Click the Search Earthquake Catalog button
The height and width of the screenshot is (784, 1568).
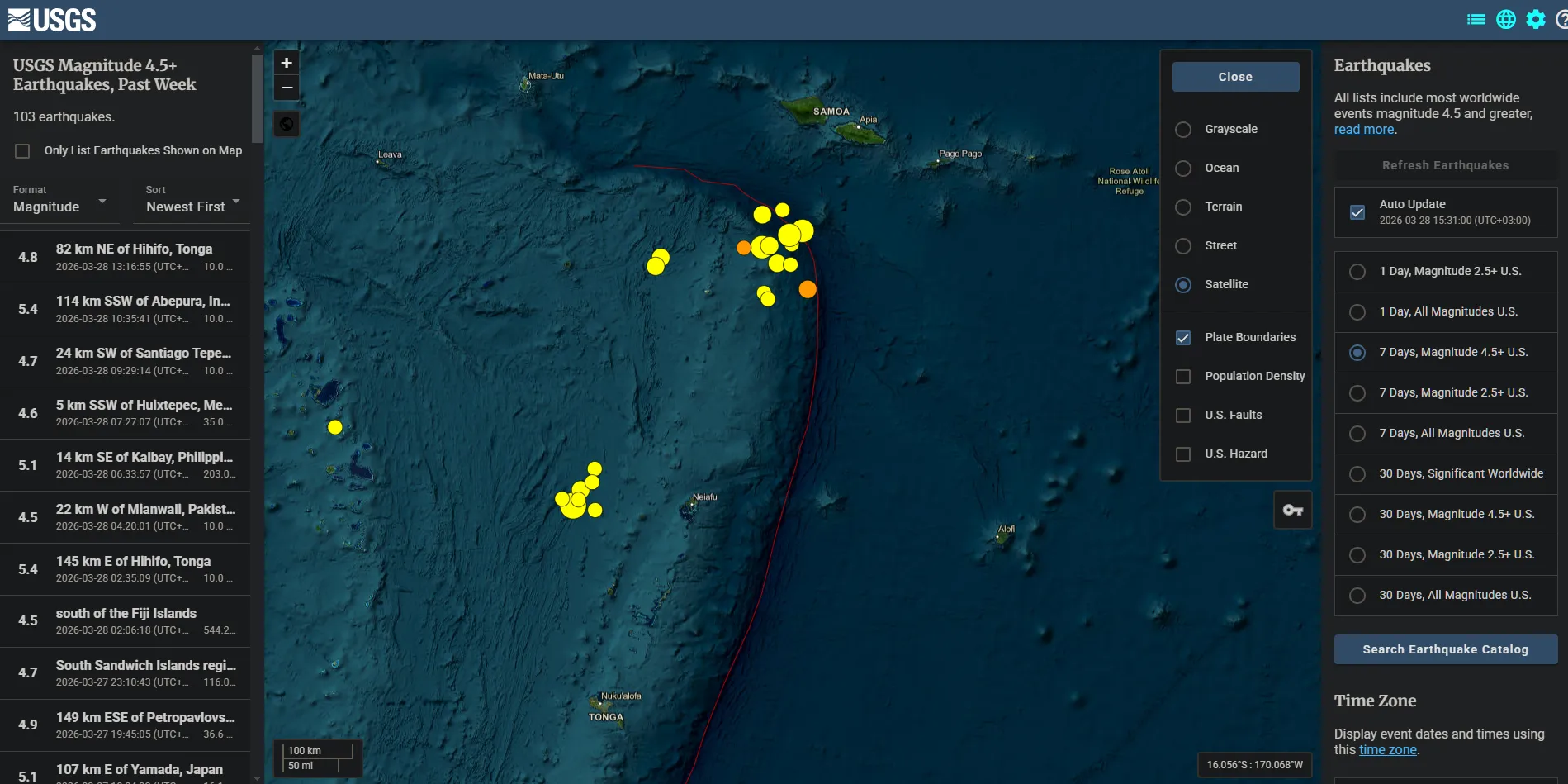(1445, 649)
